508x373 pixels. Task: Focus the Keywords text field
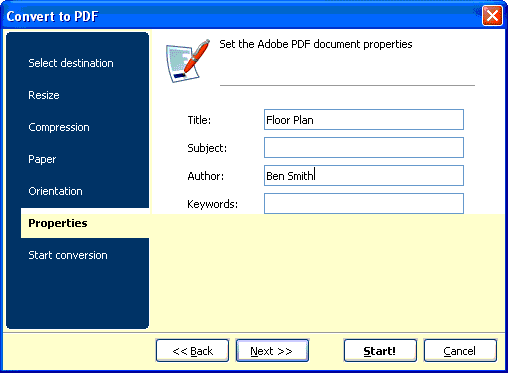point(364,203)
